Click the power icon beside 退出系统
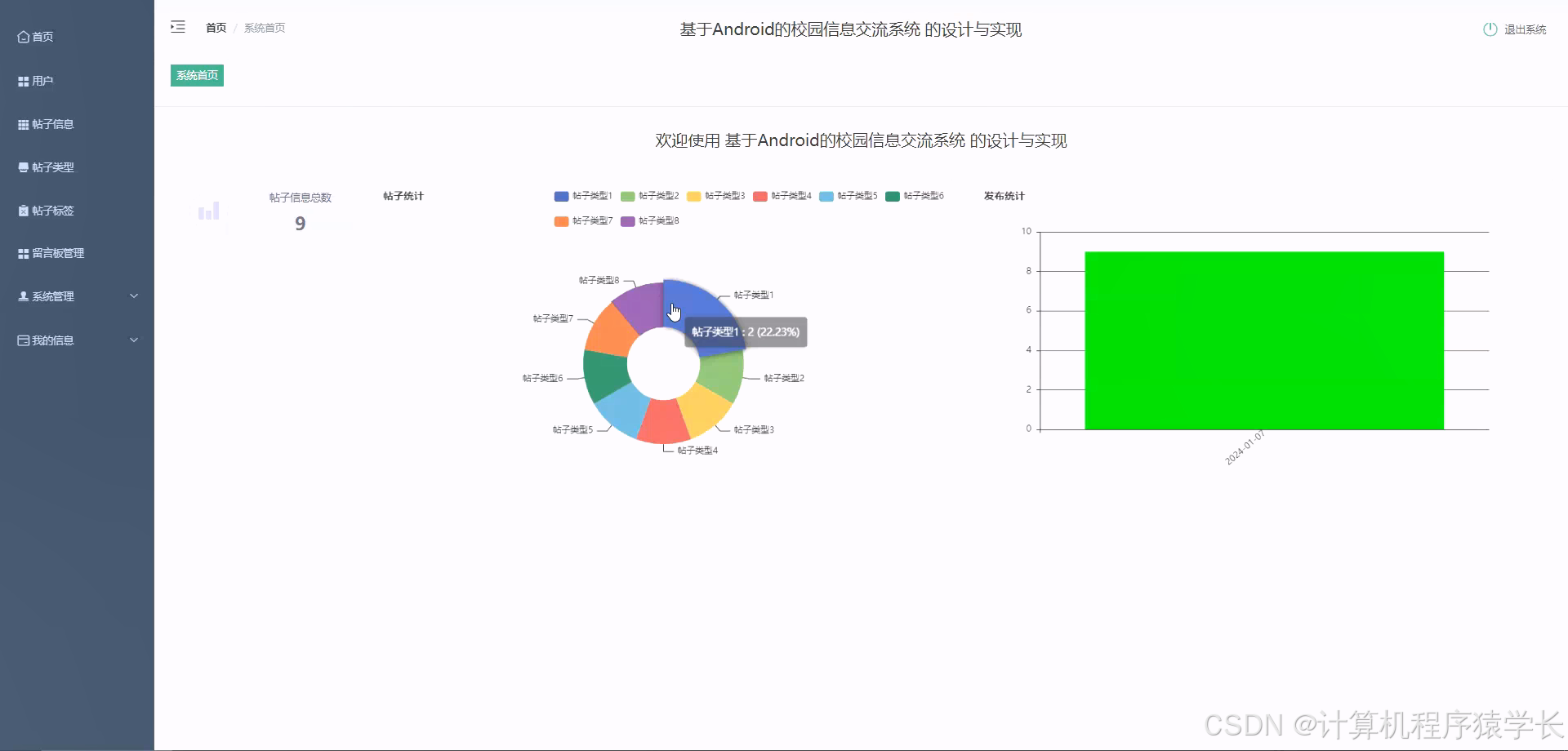This screenshot has width=1568, height=751. 1490,29
